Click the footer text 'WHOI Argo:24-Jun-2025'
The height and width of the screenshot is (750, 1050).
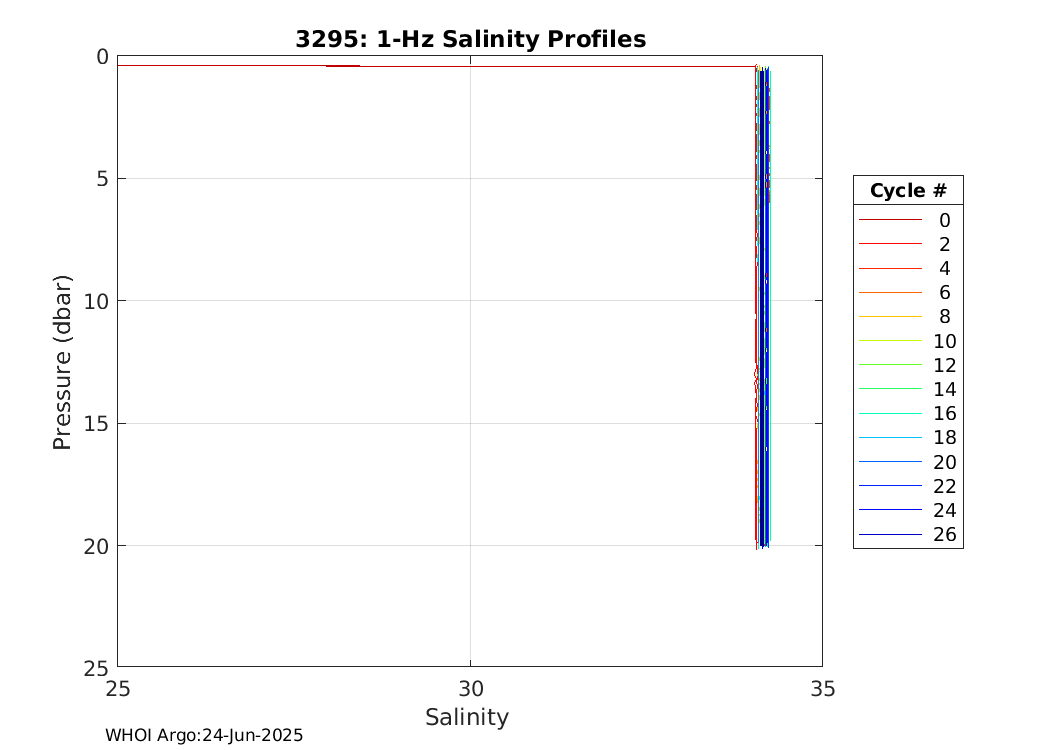204,735
